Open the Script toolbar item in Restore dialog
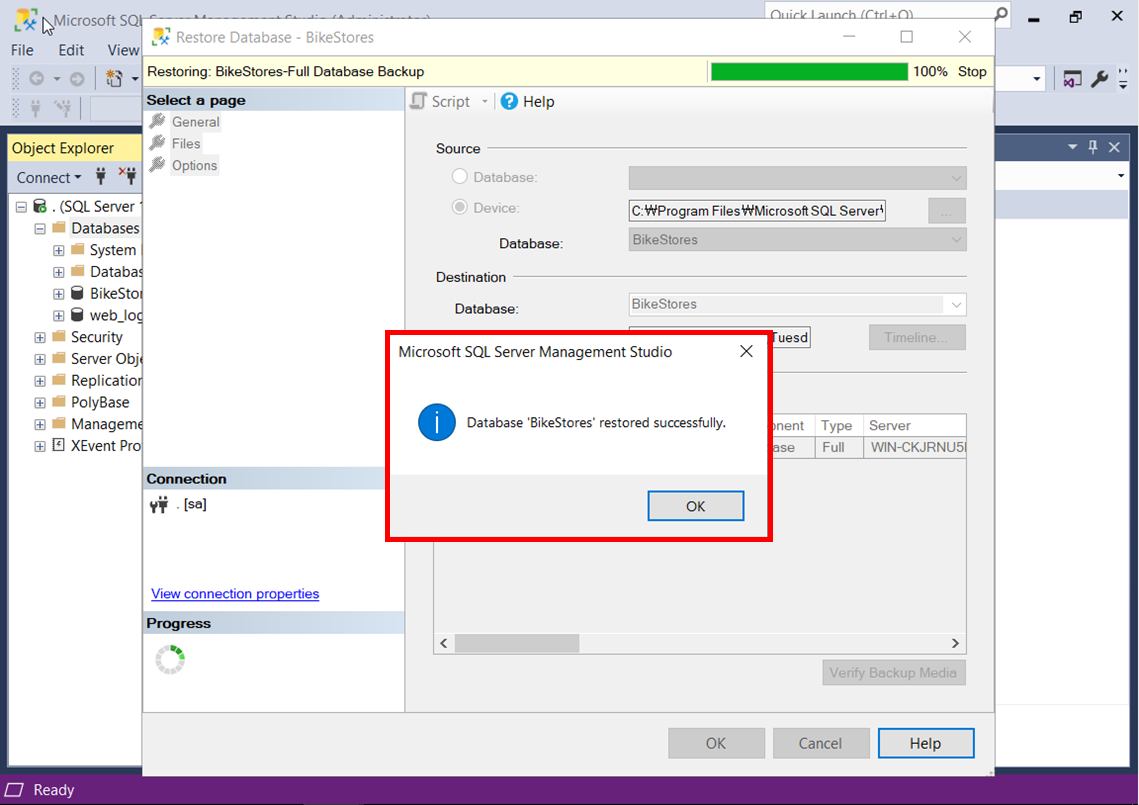1139x805 pixels. 442,102
